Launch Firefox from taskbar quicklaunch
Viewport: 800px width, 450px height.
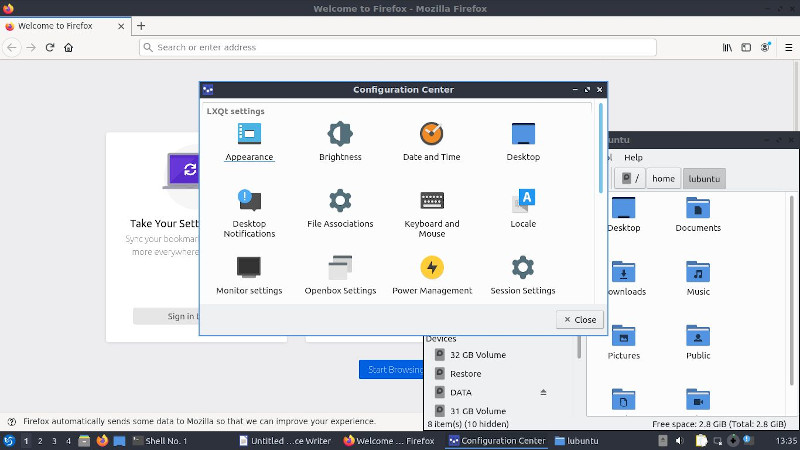click(x=102, y=440)
